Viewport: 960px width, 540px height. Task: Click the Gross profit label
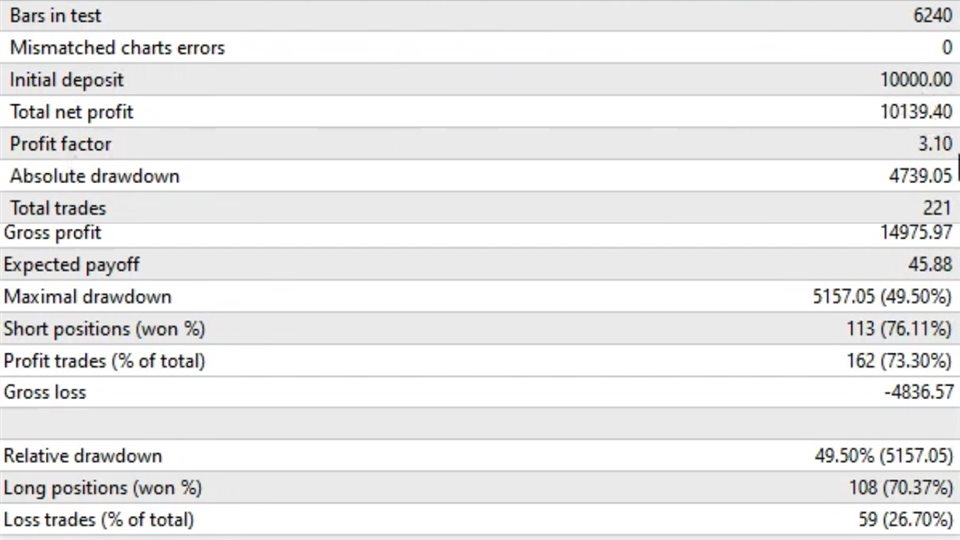53,233
